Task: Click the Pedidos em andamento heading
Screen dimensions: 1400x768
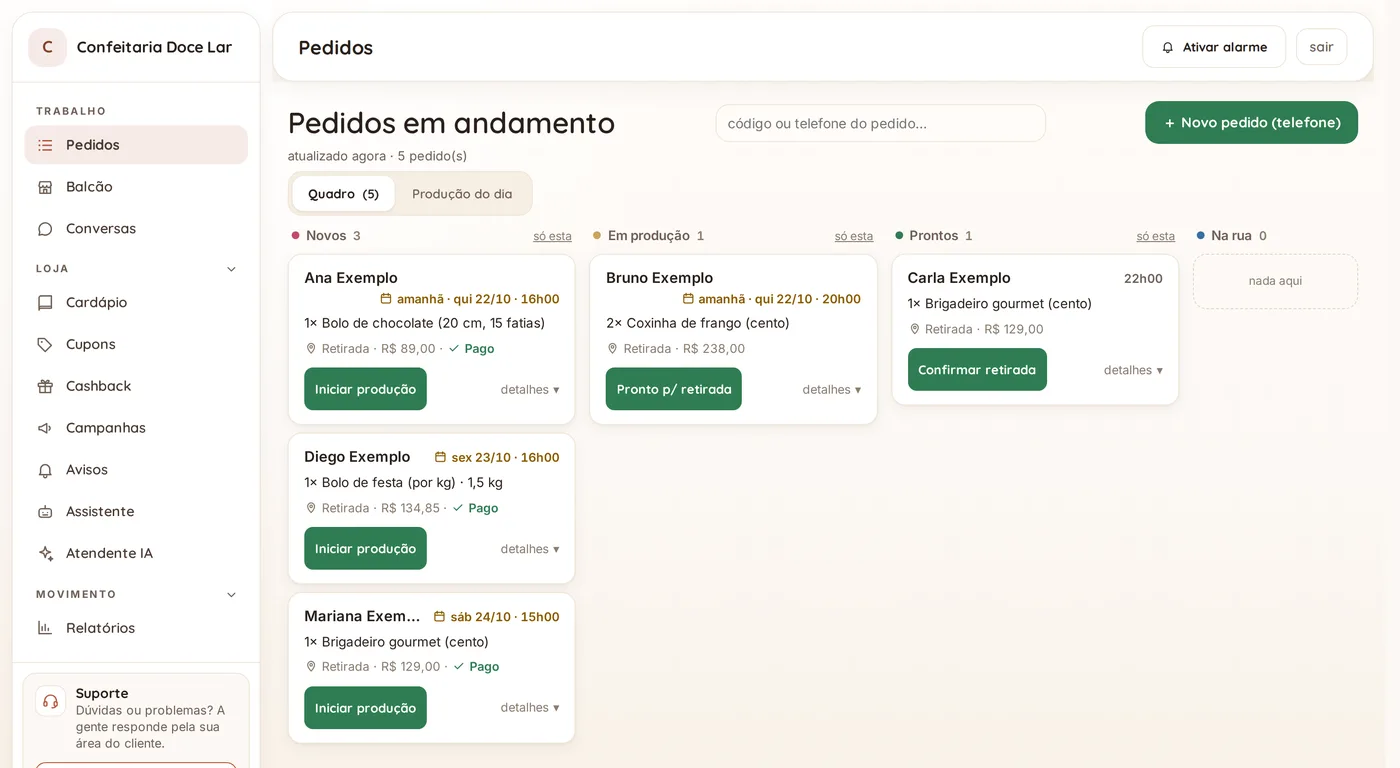Action: click(451, 123)
